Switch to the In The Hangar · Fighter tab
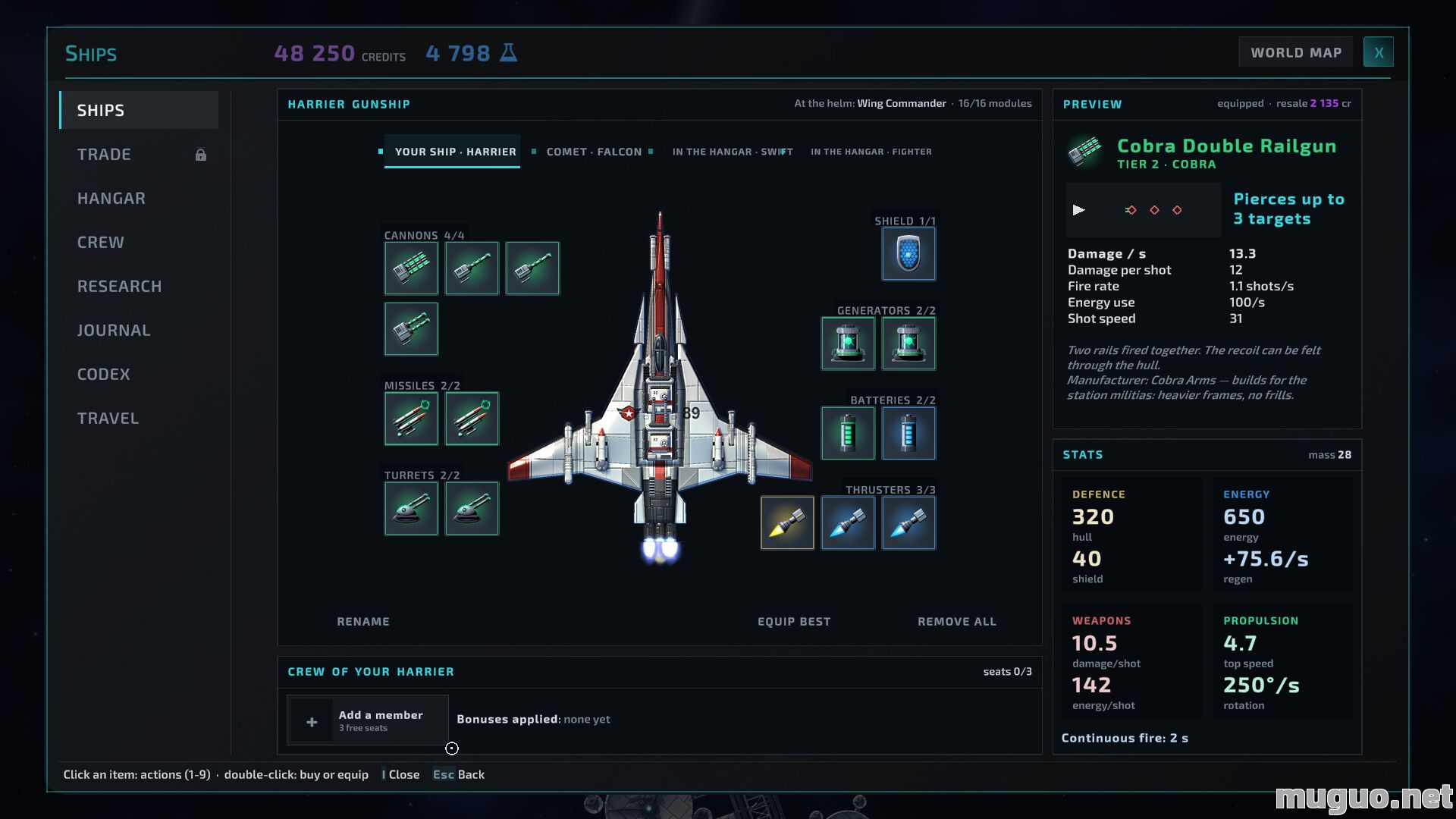Viewport: 1456px width, 819px height. click(871, 152)
